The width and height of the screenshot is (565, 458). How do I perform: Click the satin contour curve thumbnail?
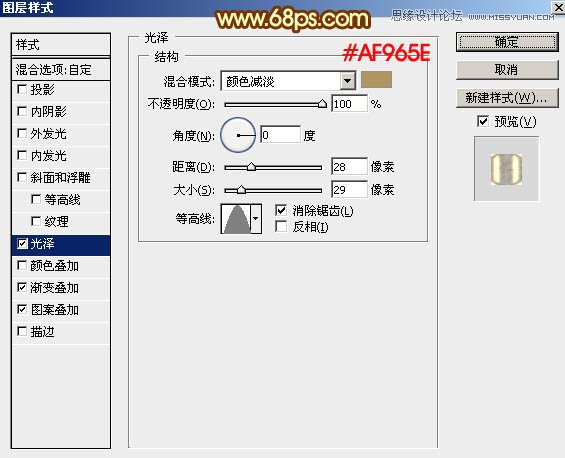pos(236,219)
